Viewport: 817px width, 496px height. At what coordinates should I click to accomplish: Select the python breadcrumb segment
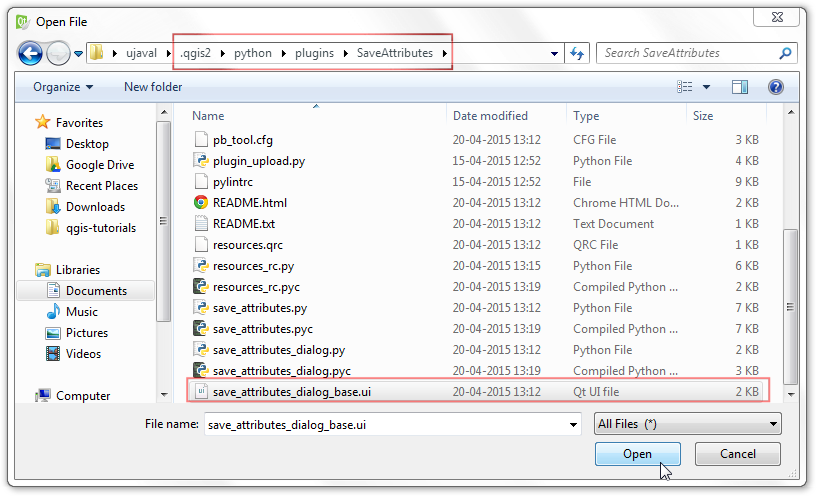click(x=253, y=53)
